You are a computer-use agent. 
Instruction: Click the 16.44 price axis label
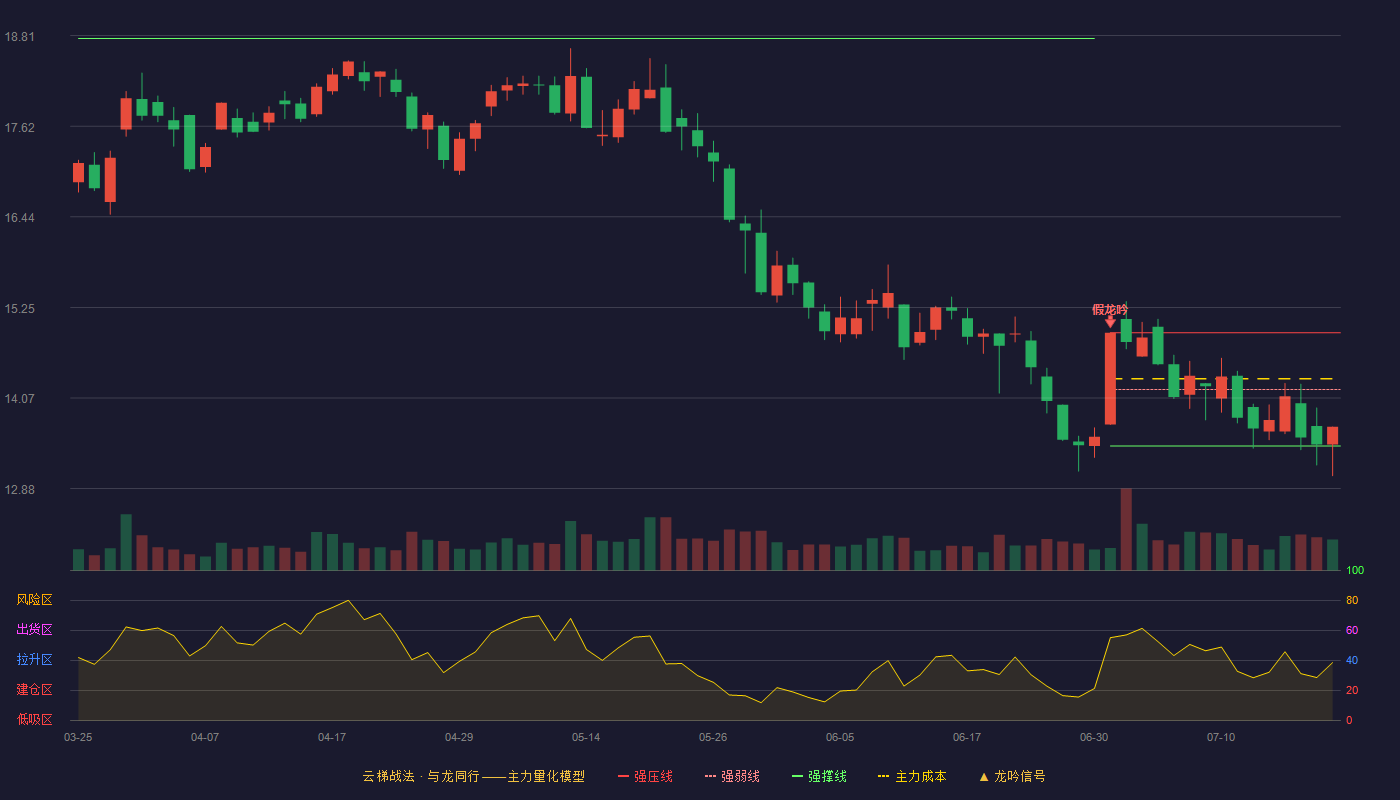(19, 218)
